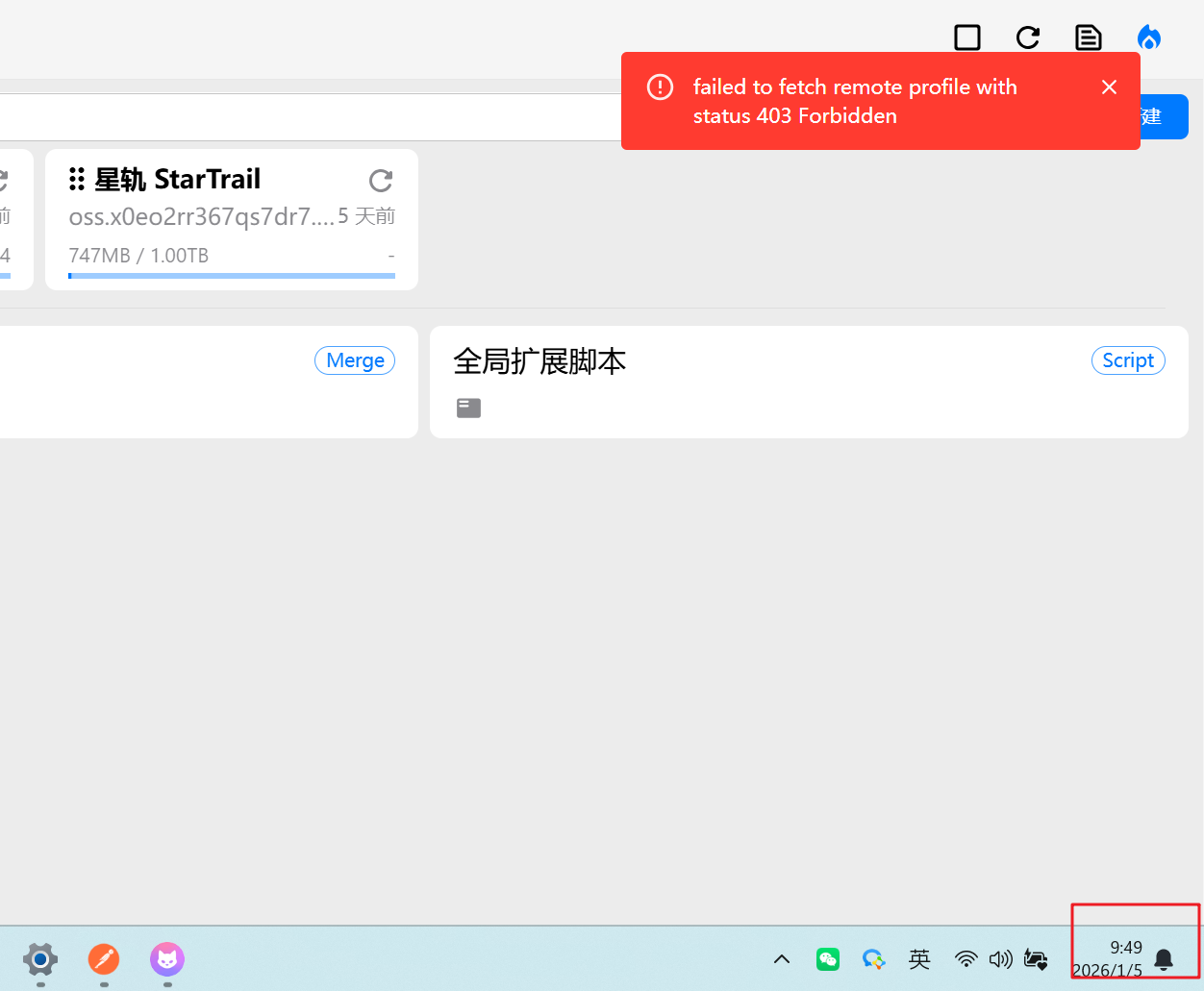Viewport: 1204px width, 991px height.
Task: Open the runtime config document icon
Action: pos(1088,37)
